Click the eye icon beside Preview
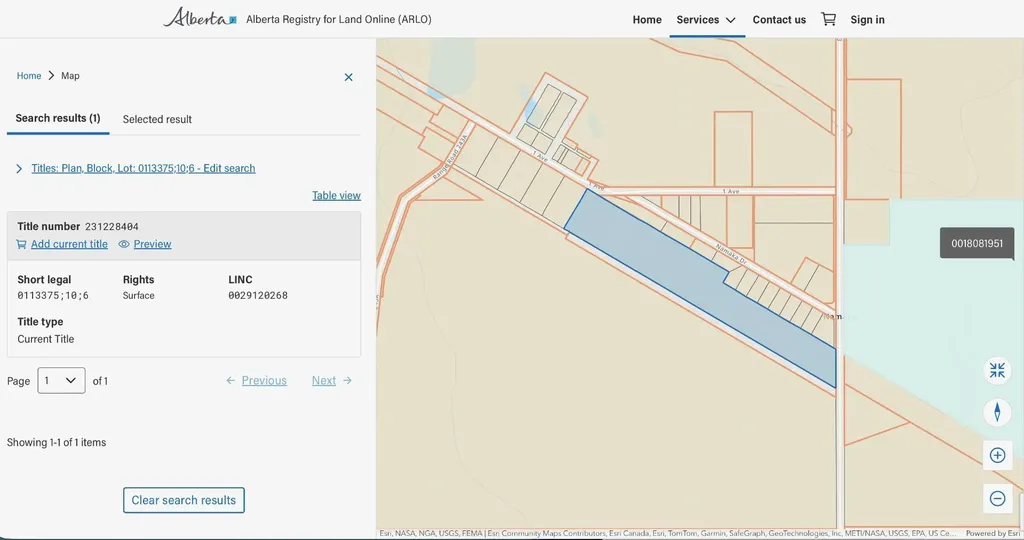This screenshot has height=540, width=1024. pyautogui.click(x=124, y=244)
